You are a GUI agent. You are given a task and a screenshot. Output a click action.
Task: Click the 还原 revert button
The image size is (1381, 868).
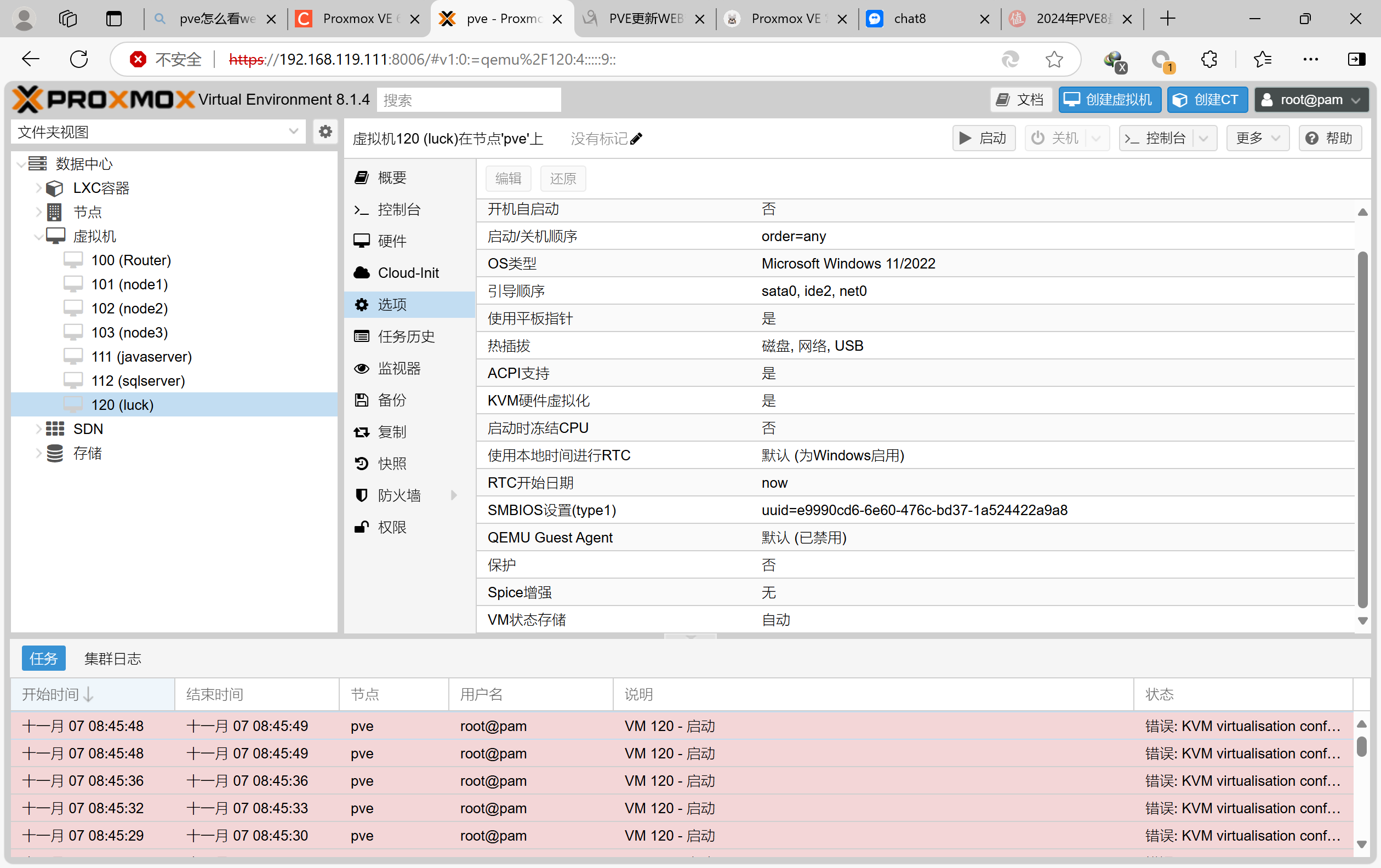563,179
